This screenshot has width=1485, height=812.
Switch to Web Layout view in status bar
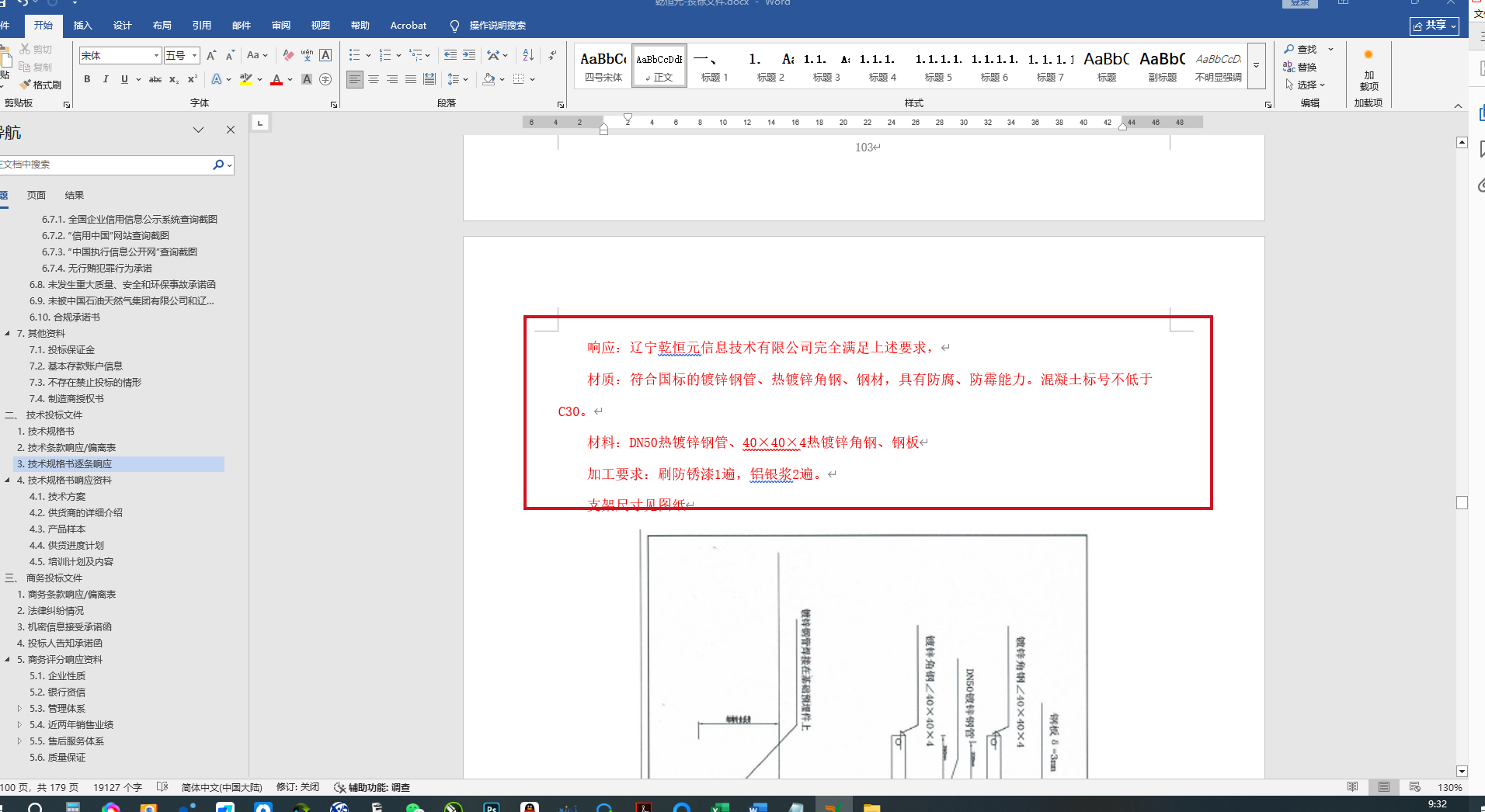tap(1415, 787)
